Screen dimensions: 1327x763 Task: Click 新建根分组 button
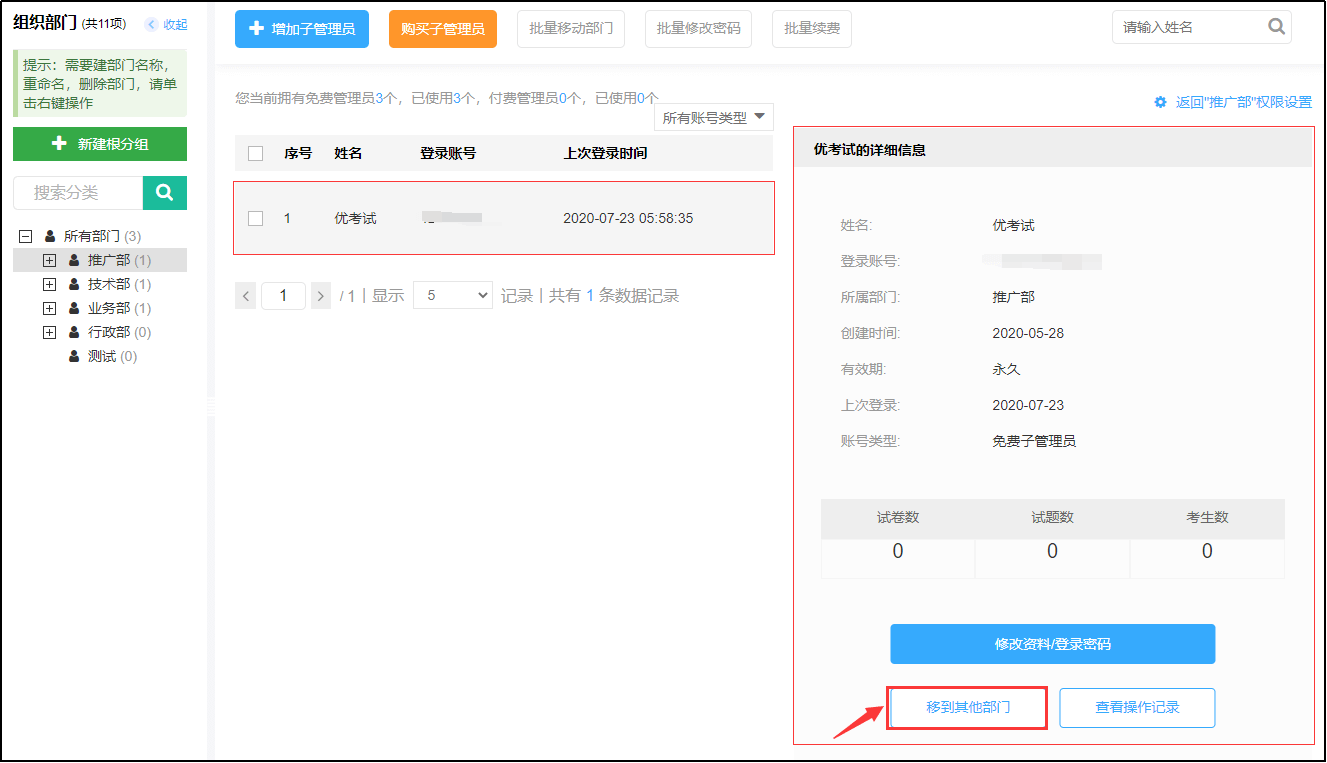100,144
